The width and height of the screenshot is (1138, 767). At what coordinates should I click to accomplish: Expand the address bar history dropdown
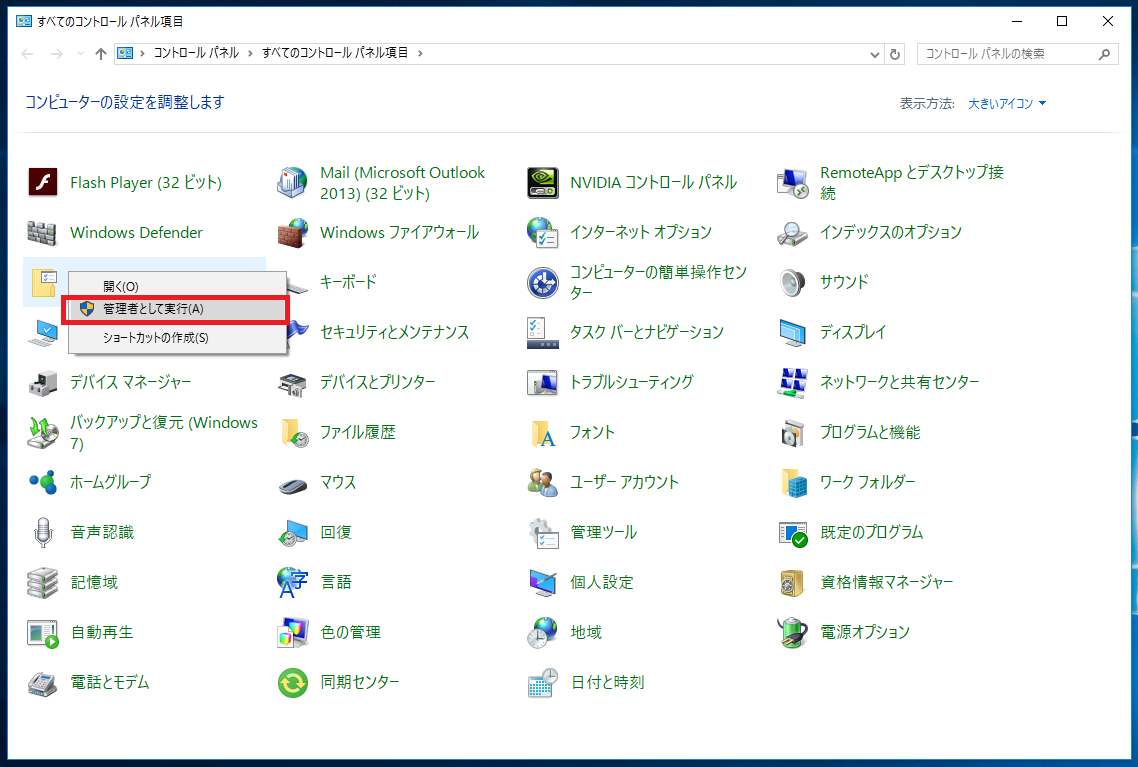pos(875,54)
